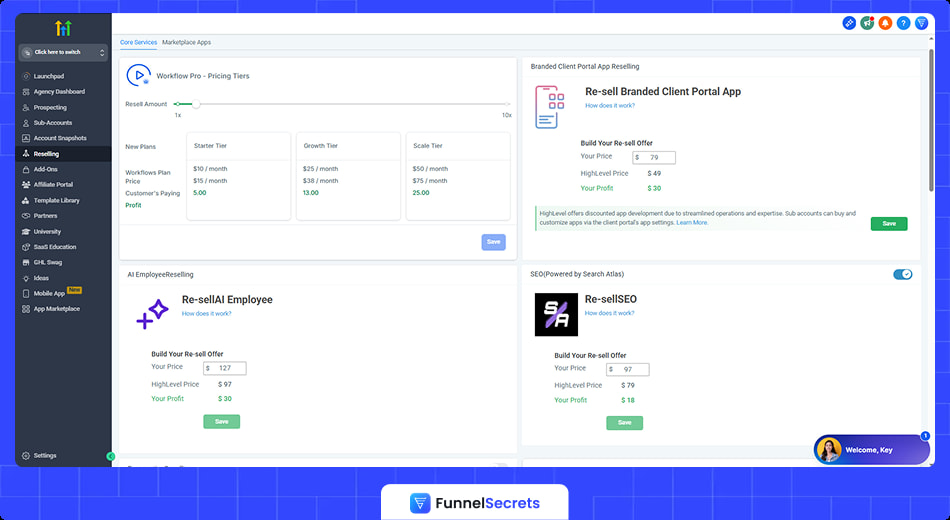Open the 'Welcome, Key' chat widget
The image size is (950, 520).
870,450
